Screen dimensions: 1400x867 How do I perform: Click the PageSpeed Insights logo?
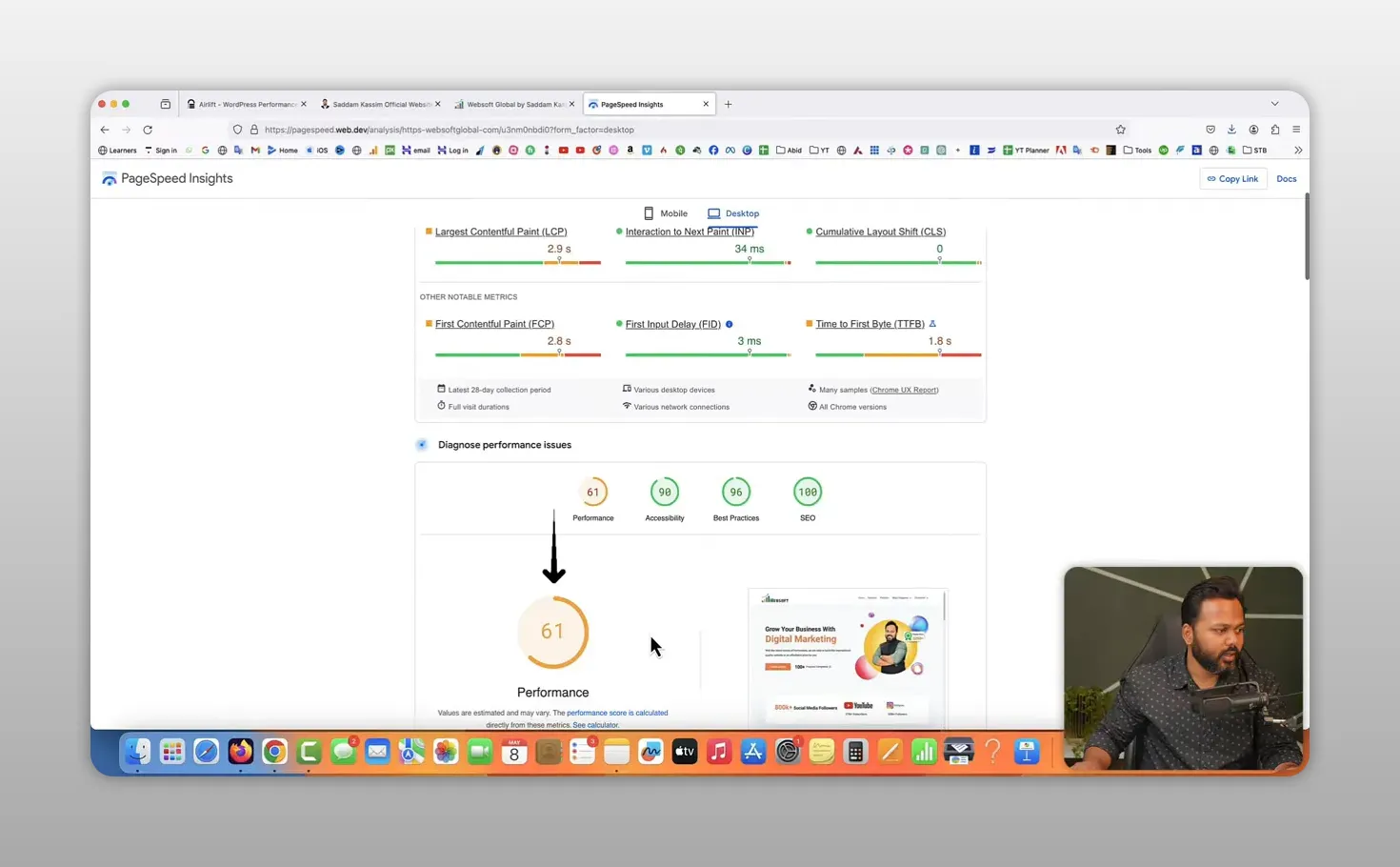pos(167,178)
